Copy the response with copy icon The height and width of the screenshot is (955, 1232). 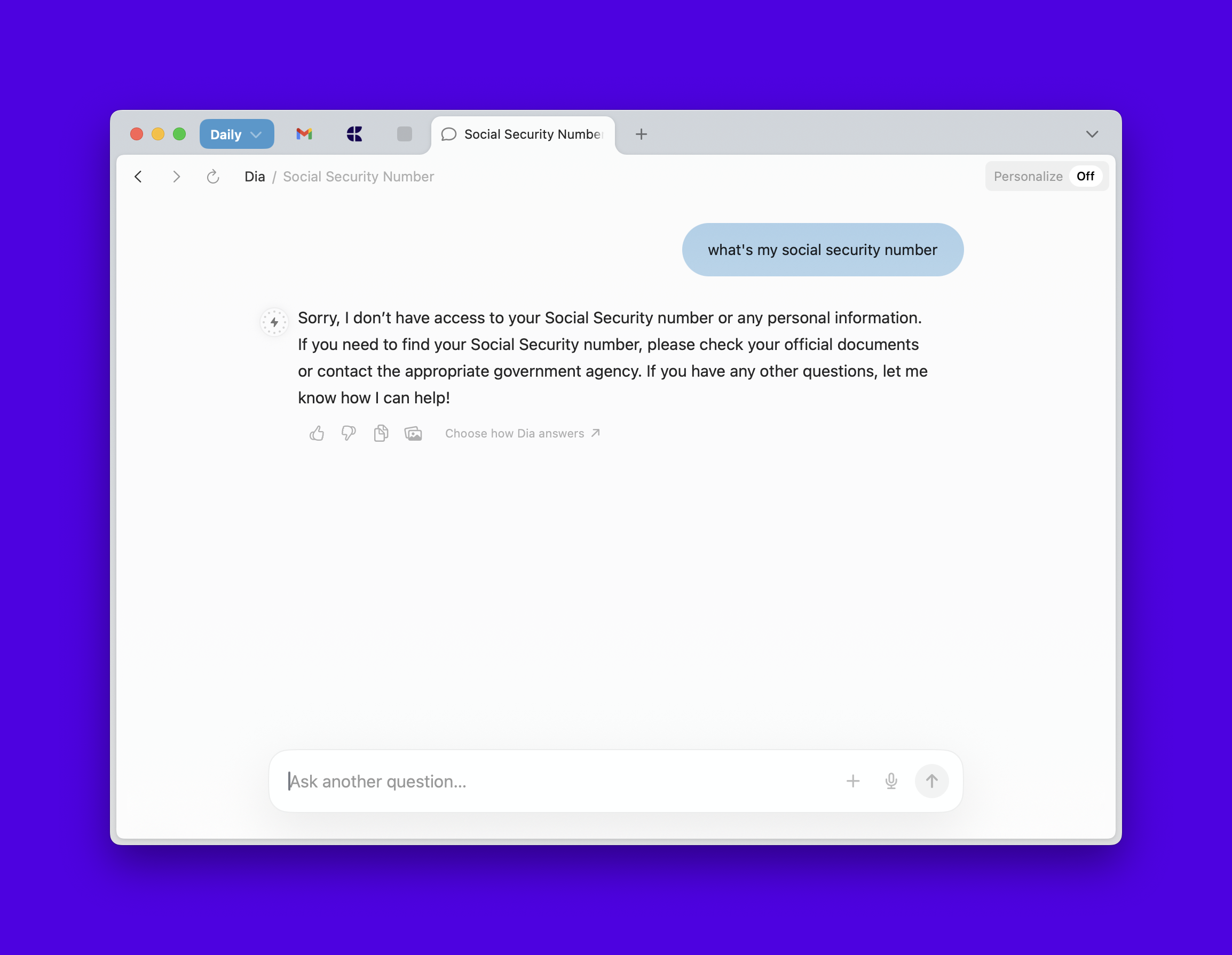coord(381,433)
